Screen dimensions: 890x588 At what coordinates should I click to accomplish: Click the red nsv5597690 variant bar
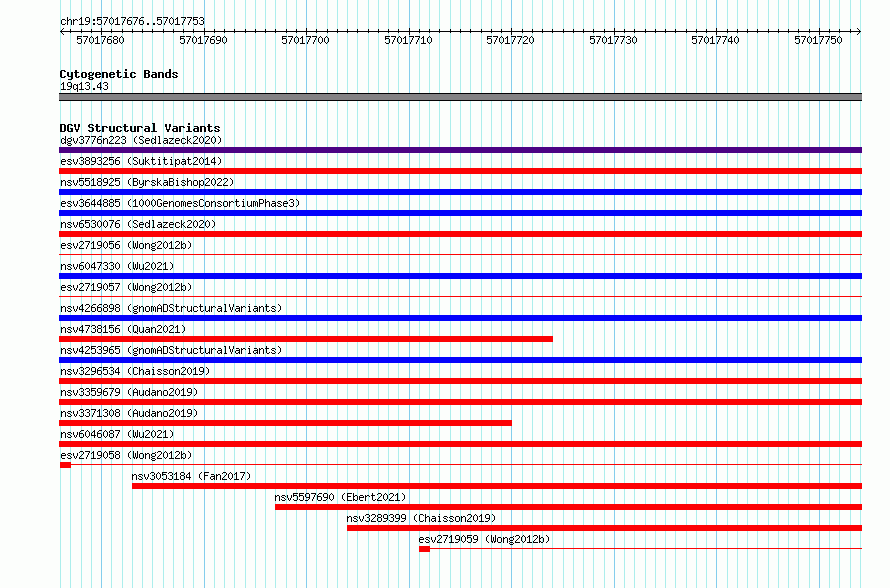click(x=569, y=507)
